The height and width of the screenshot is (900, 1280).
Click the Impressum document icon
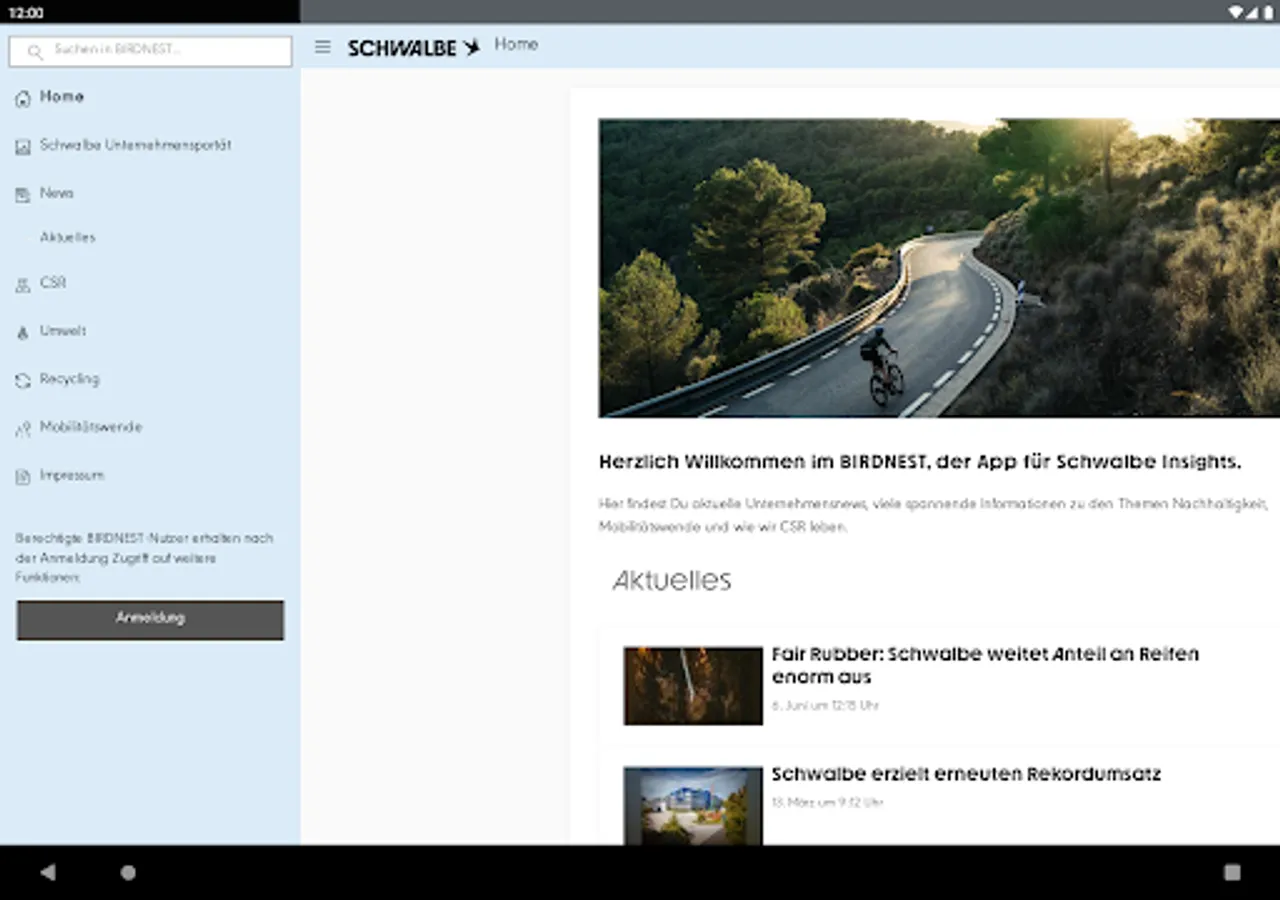point(23,477)
